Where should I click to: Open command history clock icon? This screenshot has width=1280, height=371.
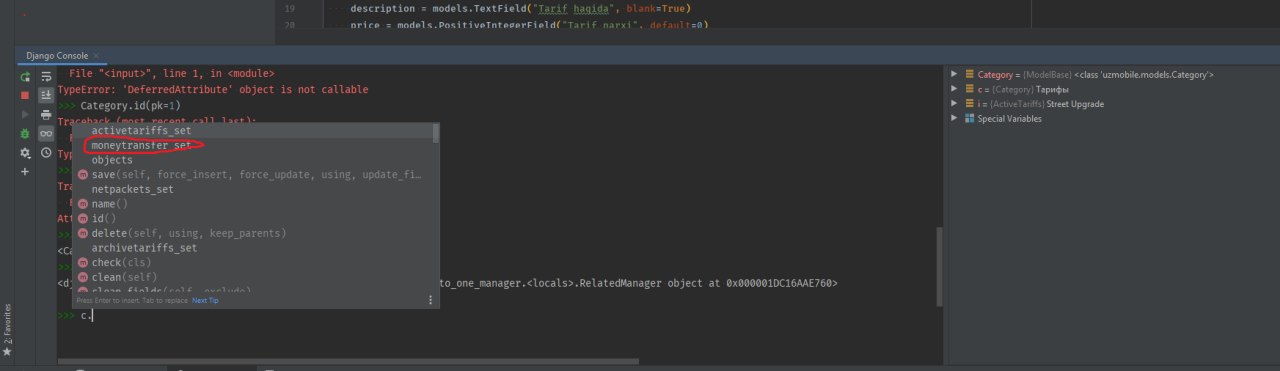click(x=46, y=153)
